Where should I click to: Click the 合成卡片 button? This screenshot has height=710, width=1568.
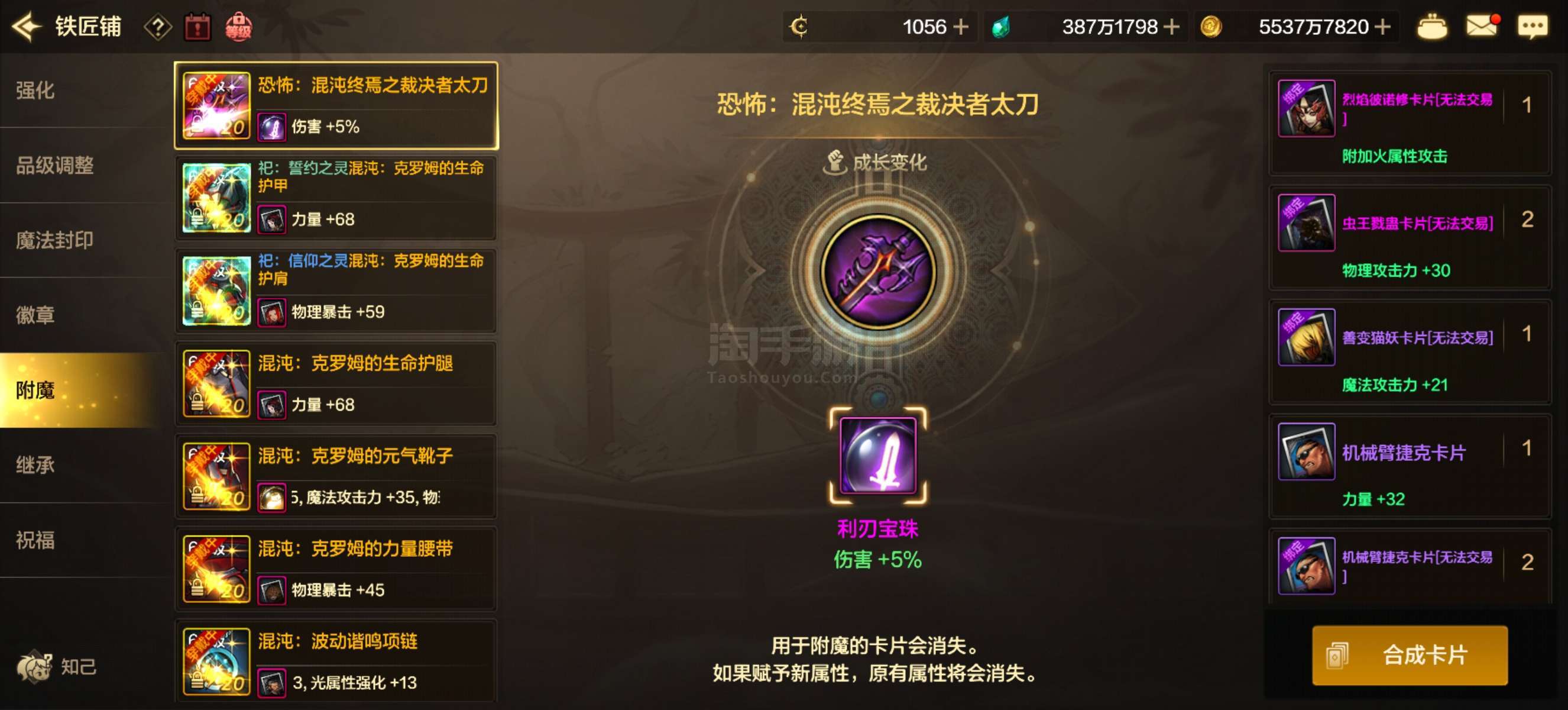tap(1410, 655)
